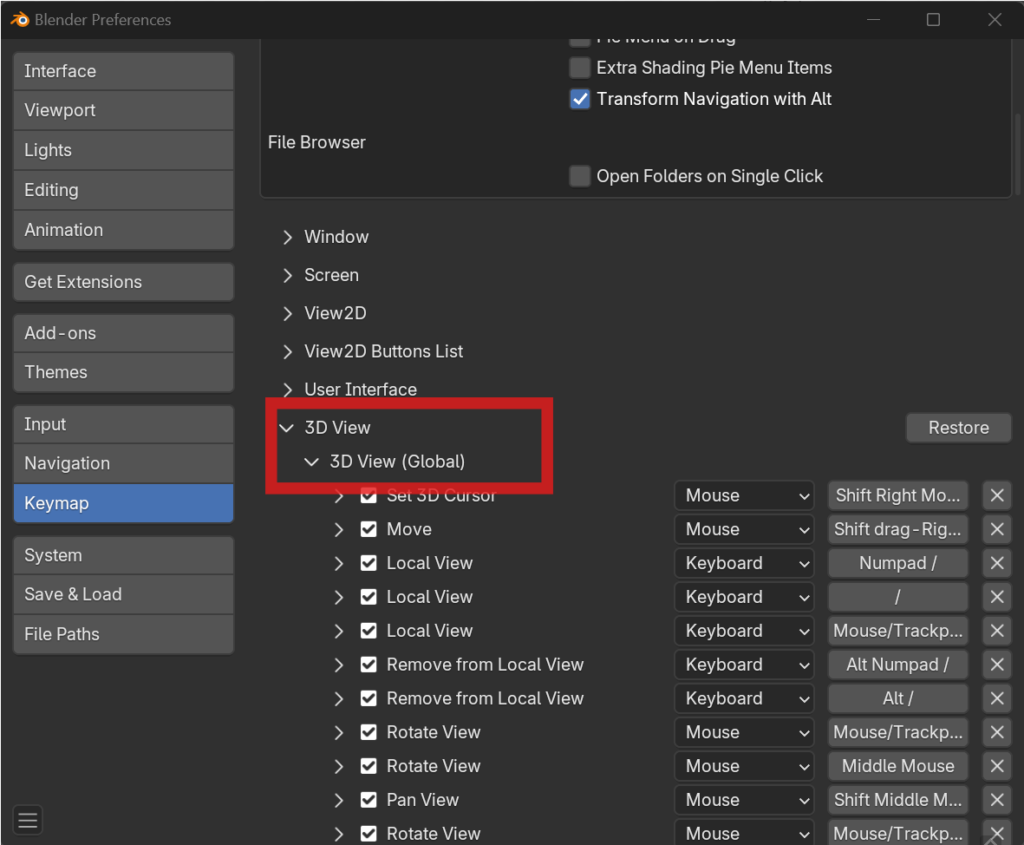This screenshot has height=845, width=1024.
Task: Collapse the 3D View (Global) section
Action: (313, 462)
